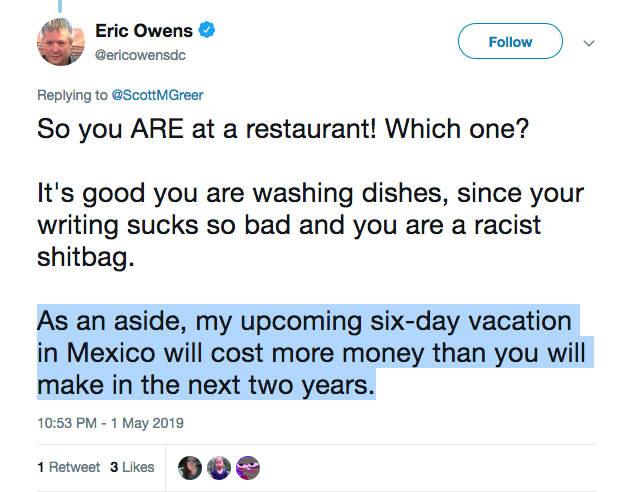Open first liker avatar with dark hair

click(190, 468)
